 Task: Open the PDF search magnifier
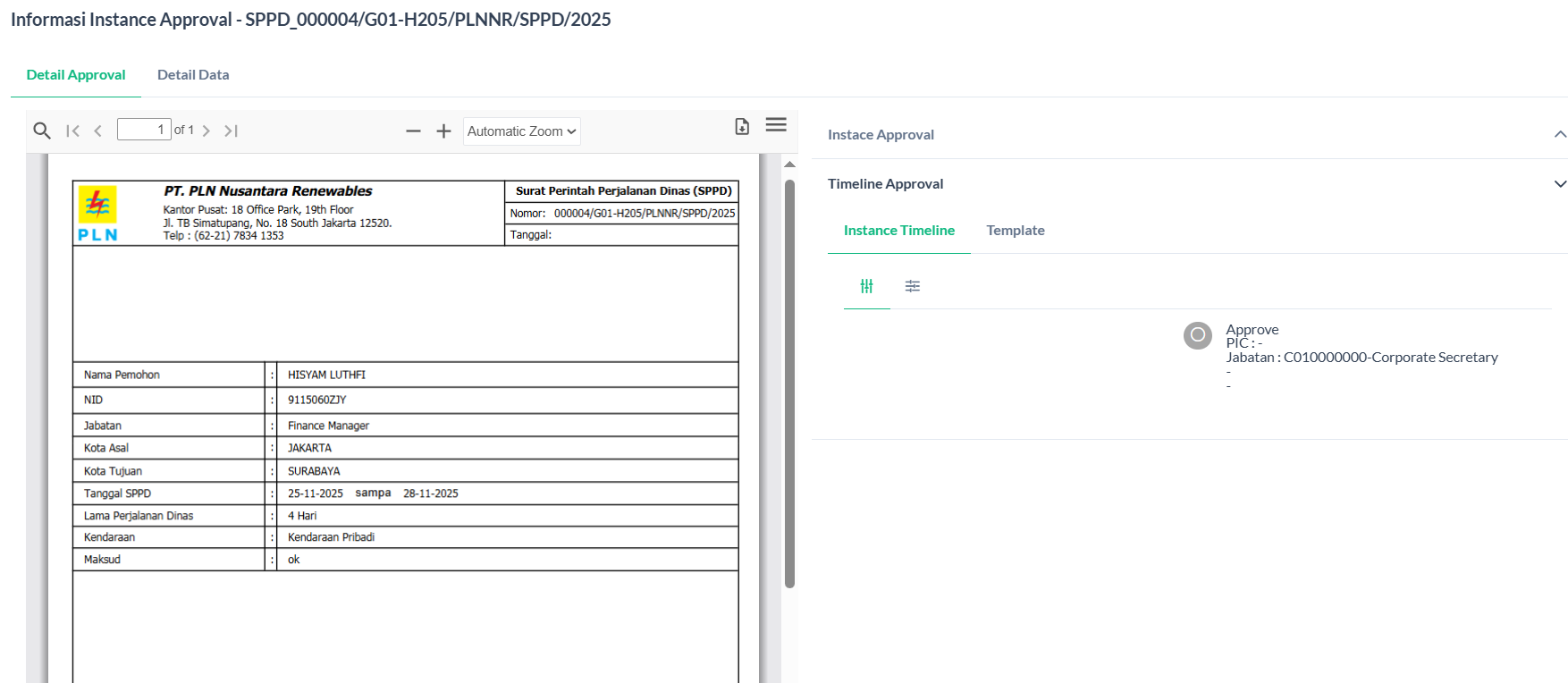[x=42, y=131]
